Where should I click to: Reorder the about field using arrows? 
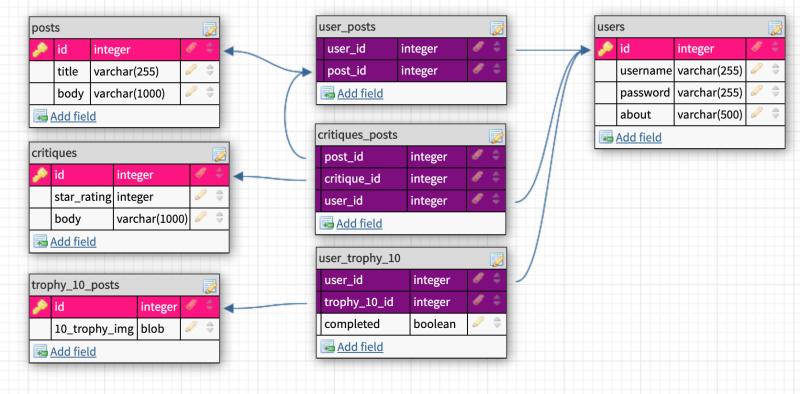click(x=776, y=114)
